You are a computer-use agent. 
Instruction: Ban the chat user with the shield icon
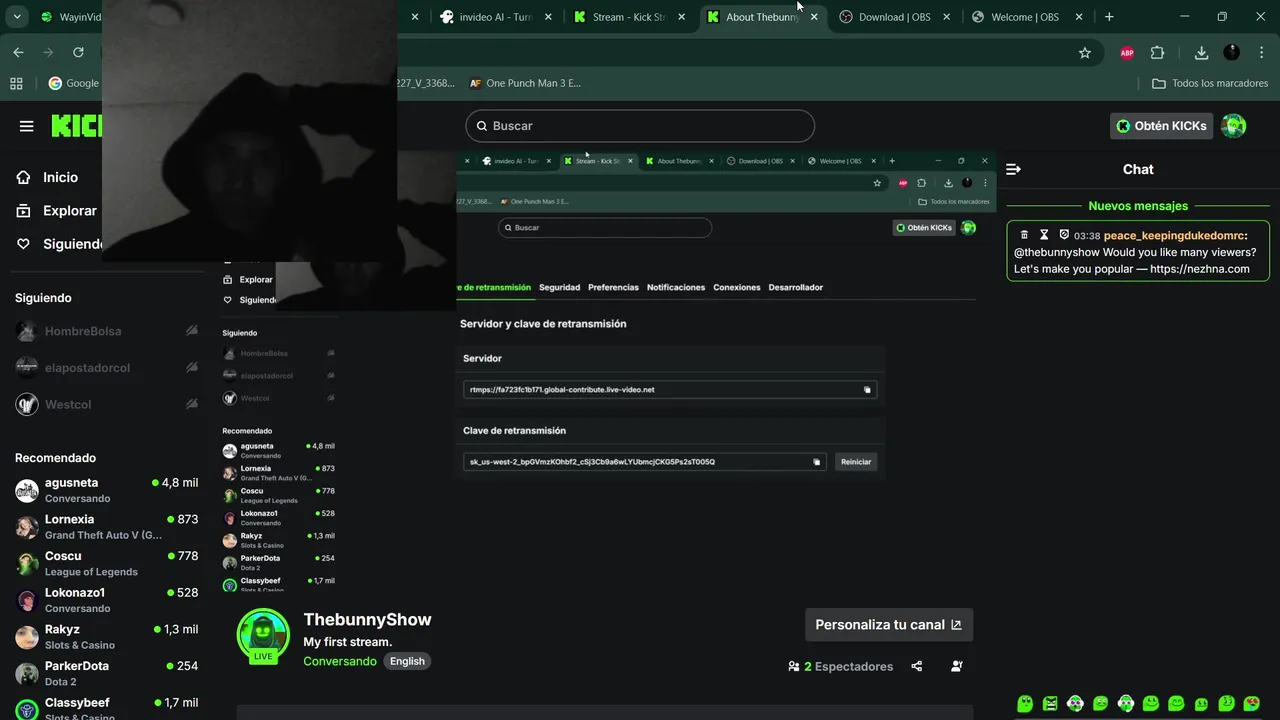1064,235
